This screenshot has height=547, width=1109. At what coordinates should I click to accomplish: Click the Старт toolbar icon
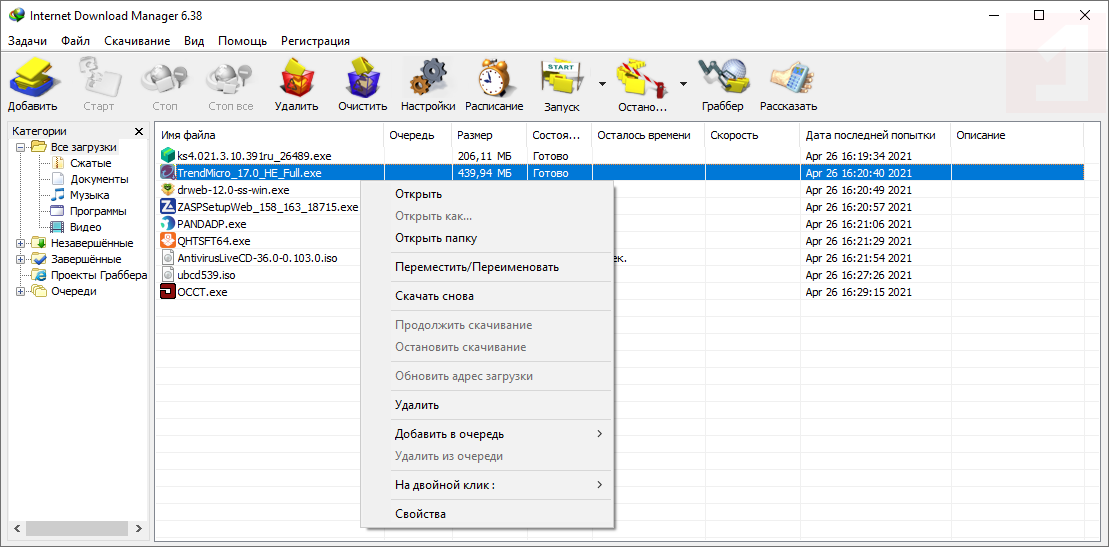click(x=98, y=77)
